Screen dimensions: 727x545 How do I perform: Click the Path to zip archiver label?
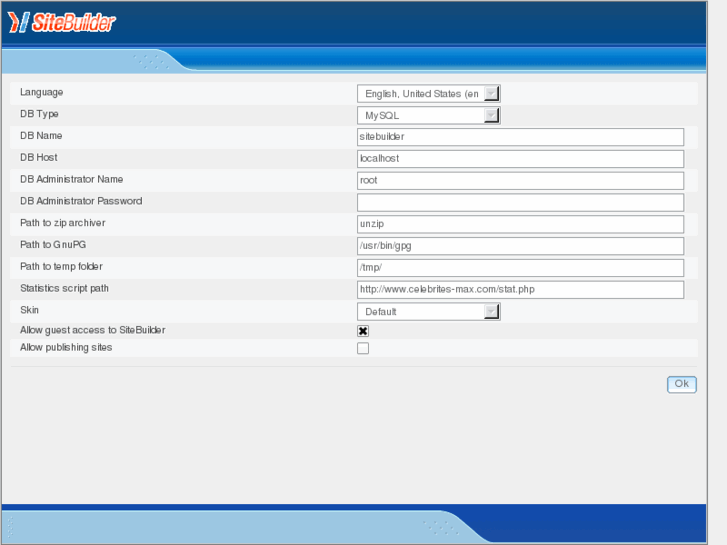[x=63, y=223]
